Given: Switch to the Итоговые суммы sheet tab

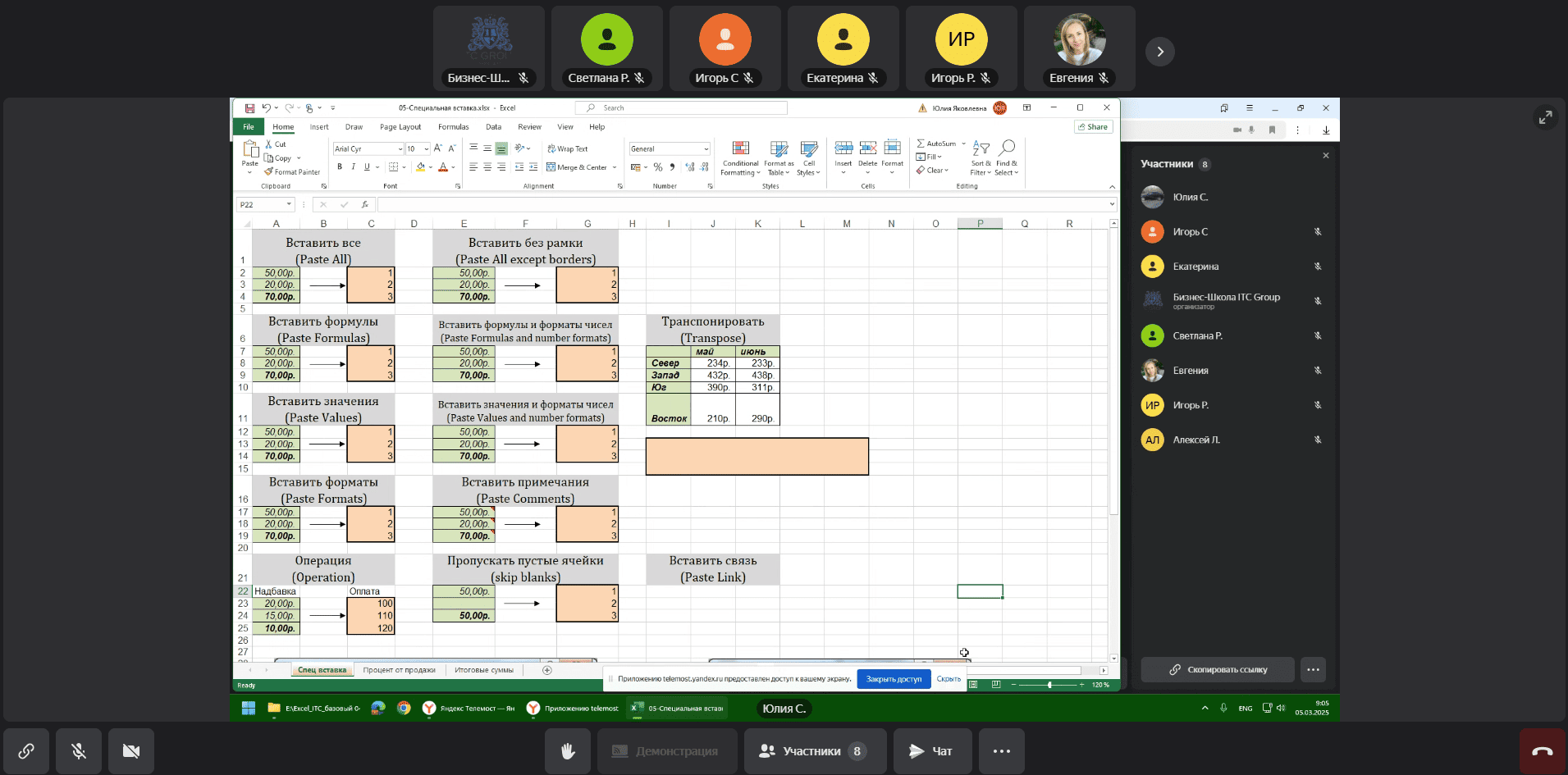Looking at the screenshot, I should coord(483,670).
